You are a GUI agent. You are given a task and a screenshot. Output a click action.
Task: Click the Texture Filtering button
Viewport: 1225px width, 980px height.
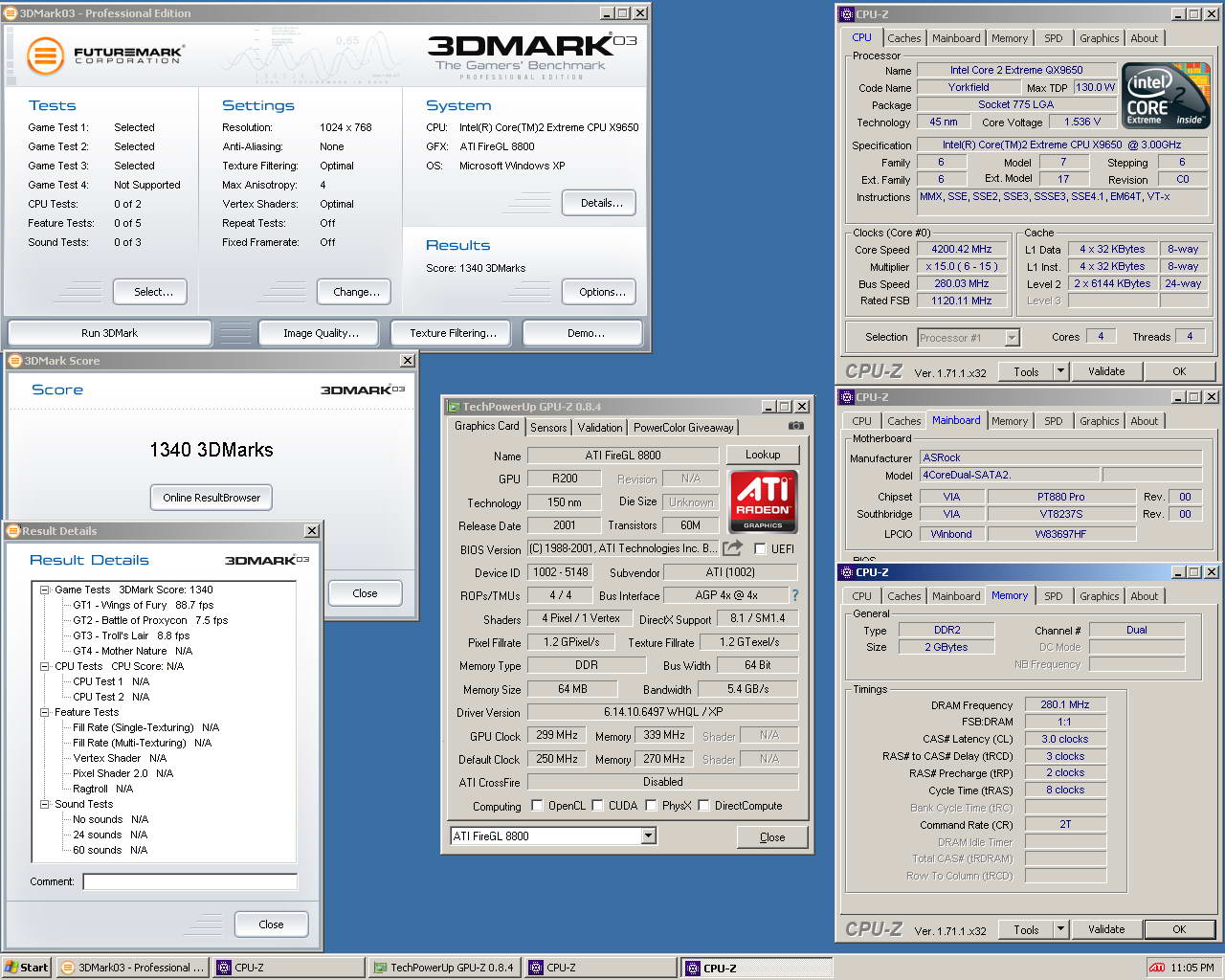click(453, 333)
